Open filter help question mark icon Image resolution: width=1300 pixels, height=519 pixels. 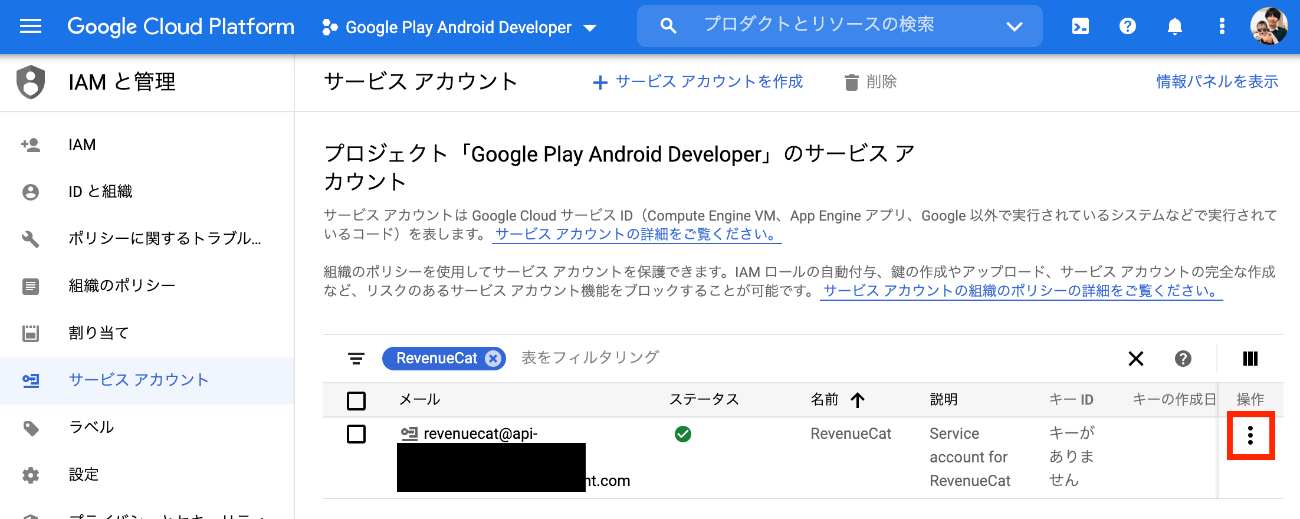pyautogui.click(x=1183, y=358)
